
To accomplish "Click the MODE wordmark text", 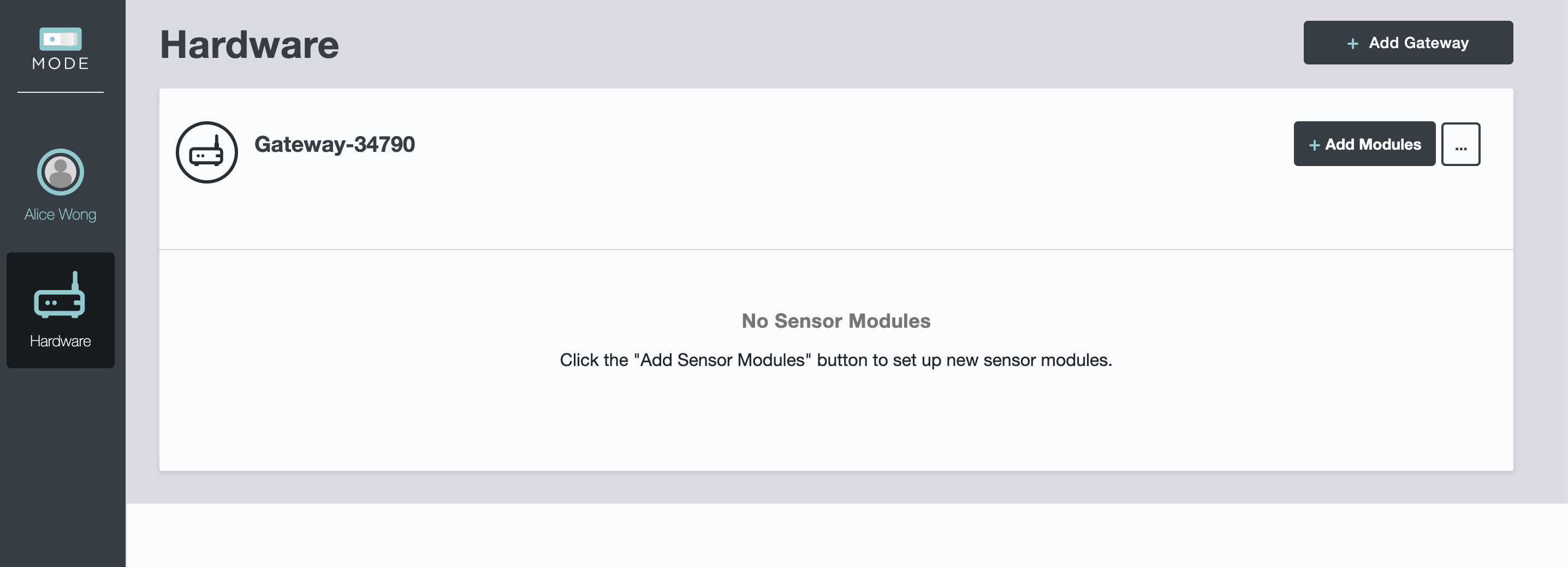I will pos(60,63).
